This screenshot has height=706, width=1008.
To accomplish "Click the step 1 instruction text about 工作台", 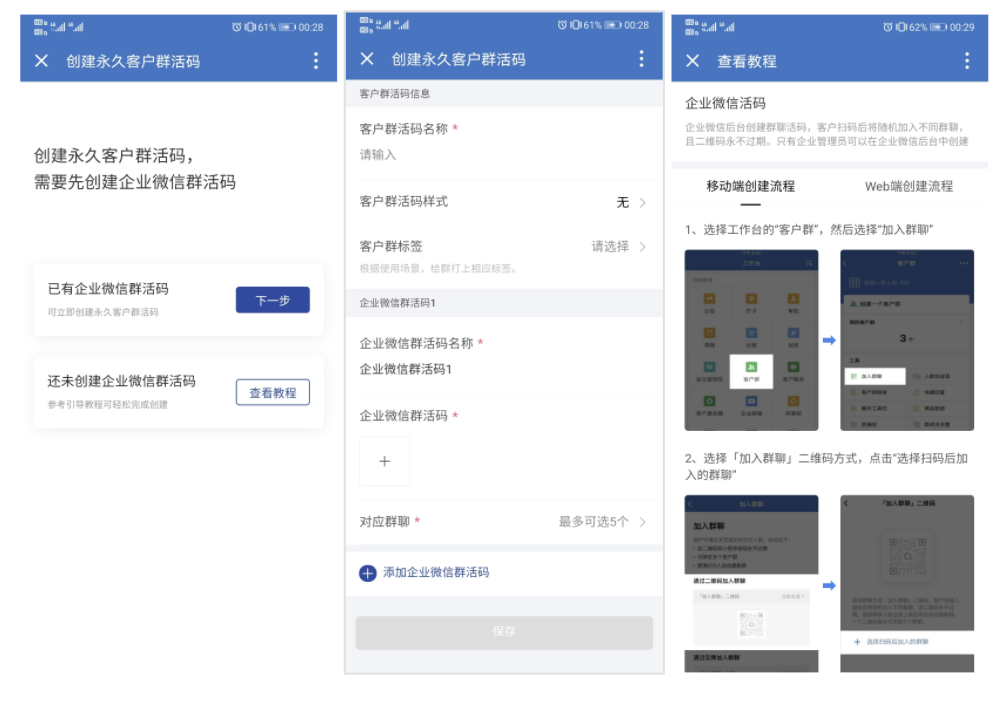I will tap(809, 230).
